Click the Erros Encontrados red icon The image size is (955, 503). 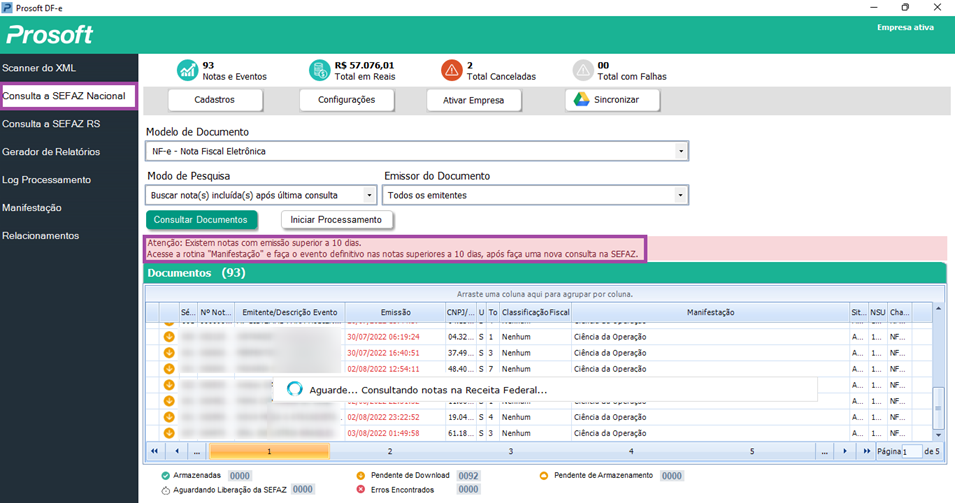point(361,490)
